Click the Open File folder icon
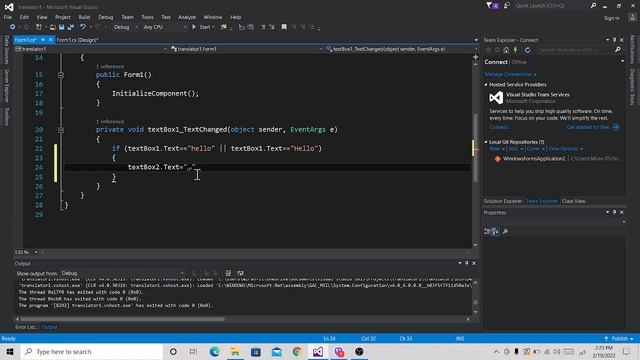The width and height of the screenshot is (640, 360). [52, 27]
